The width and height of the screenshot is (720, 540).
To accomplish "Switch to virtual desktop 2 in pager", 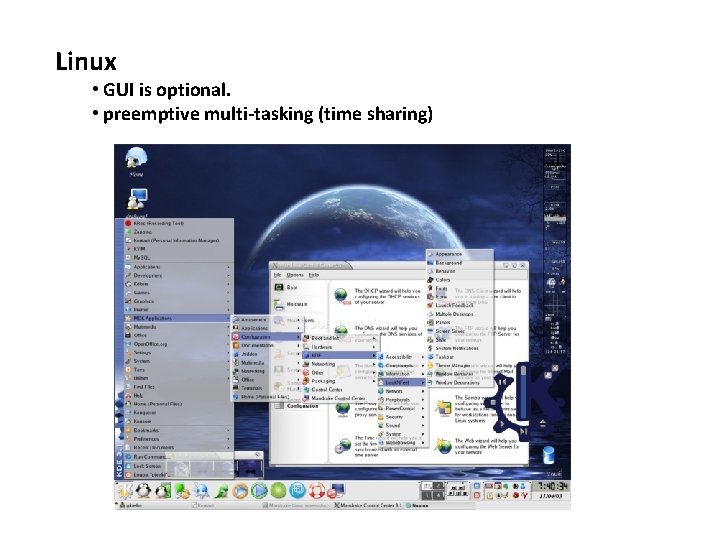I will (x=439, y=486).
